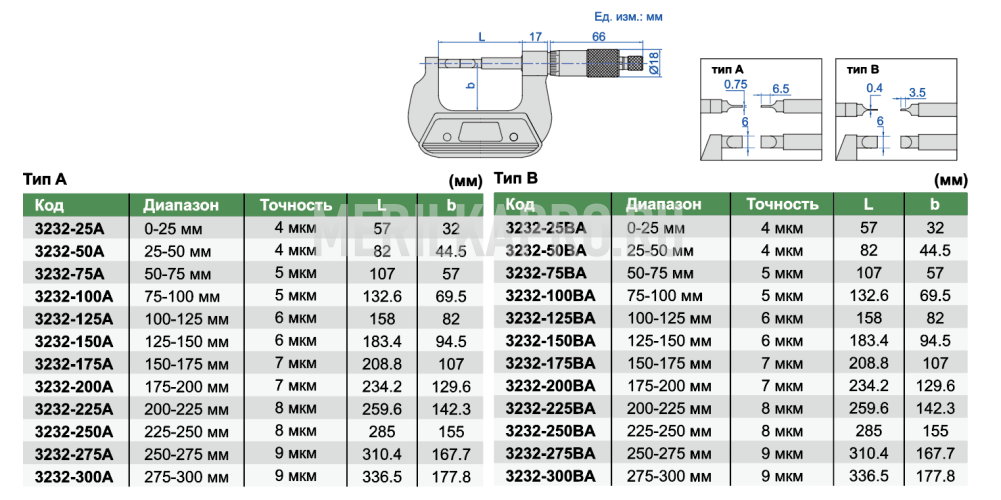
Task: Click accuracy '9 мкм' in 3232-275A row
Action: pyautogui.click(x=296, y=454)
